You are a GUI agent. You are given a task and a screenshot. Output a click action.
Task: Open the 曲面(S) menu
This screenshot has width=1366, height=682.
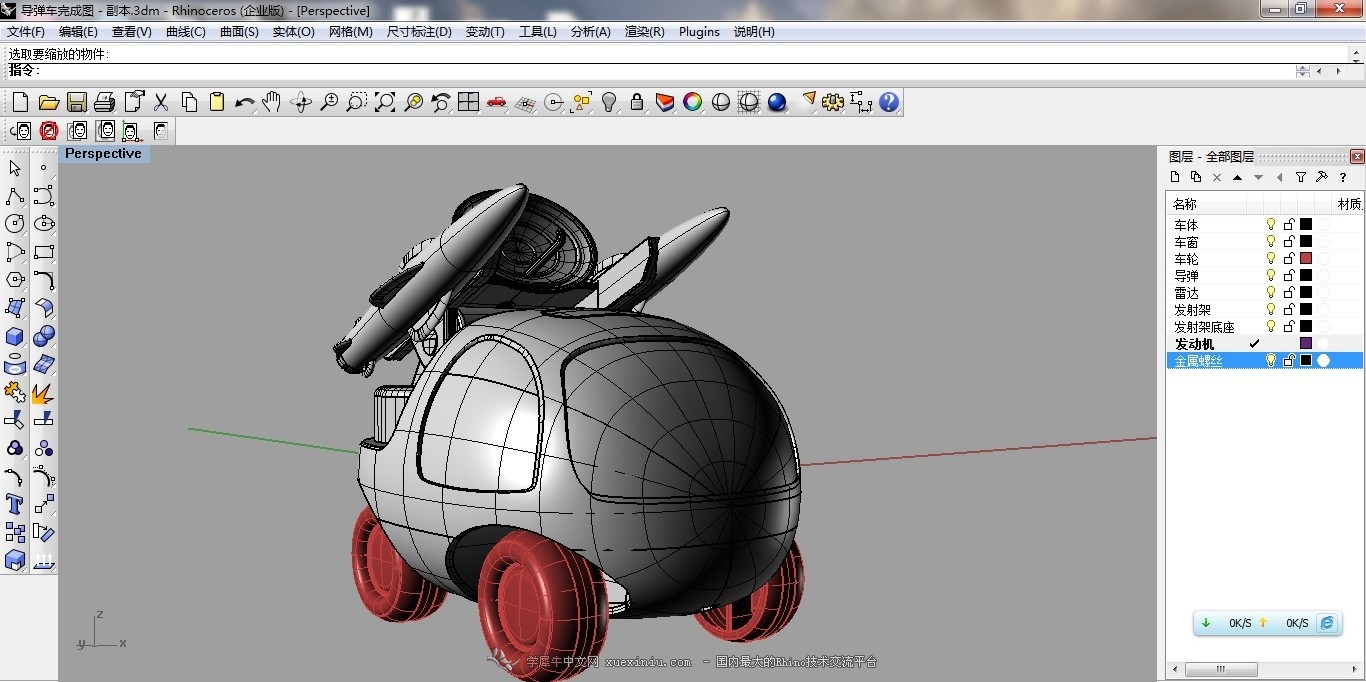pyautogui.click(x=239, y=32)
